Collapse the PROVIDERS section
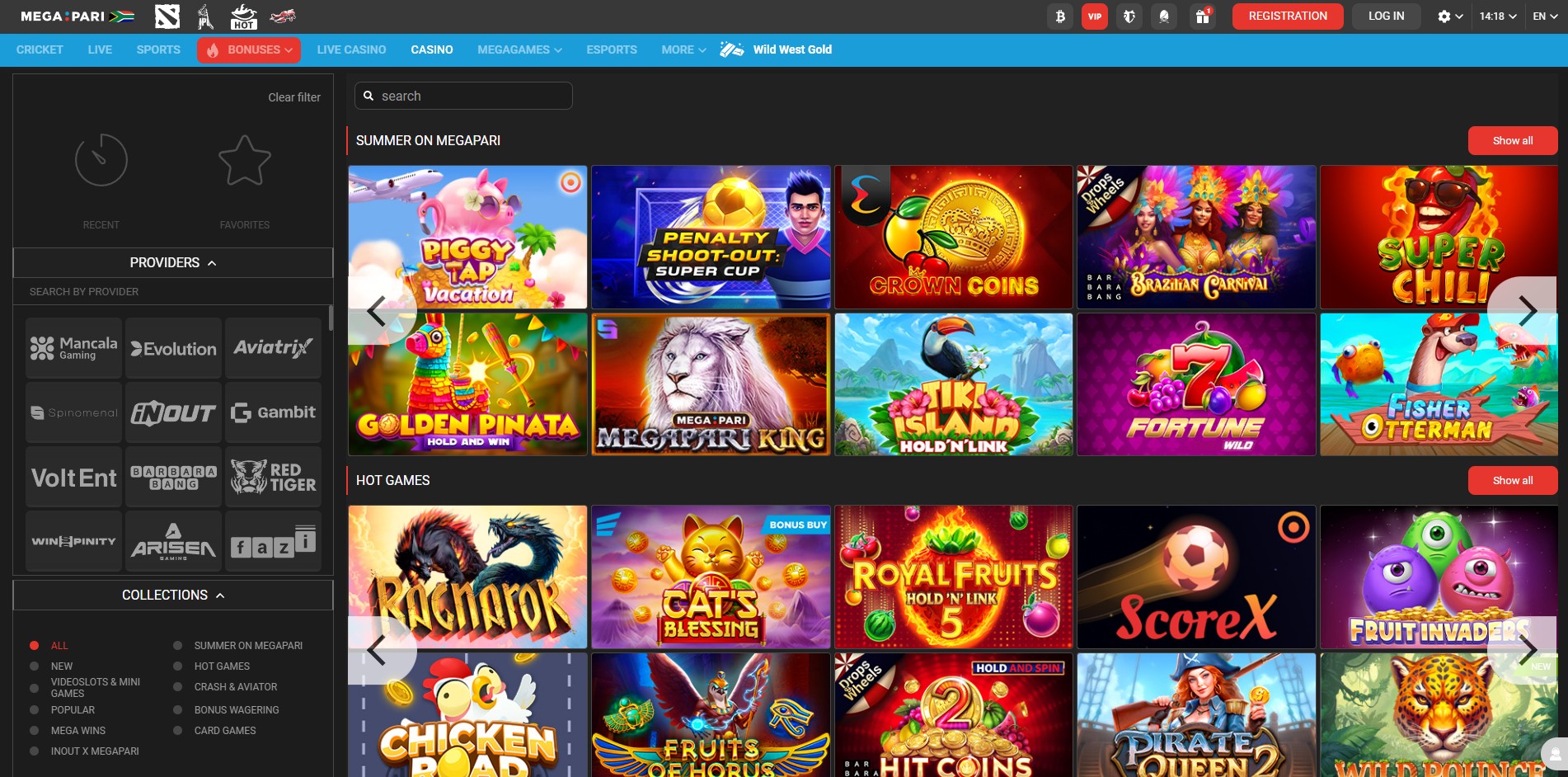Image resolution: width=1568 pixels, height=777 pixels. click(171, 262)
